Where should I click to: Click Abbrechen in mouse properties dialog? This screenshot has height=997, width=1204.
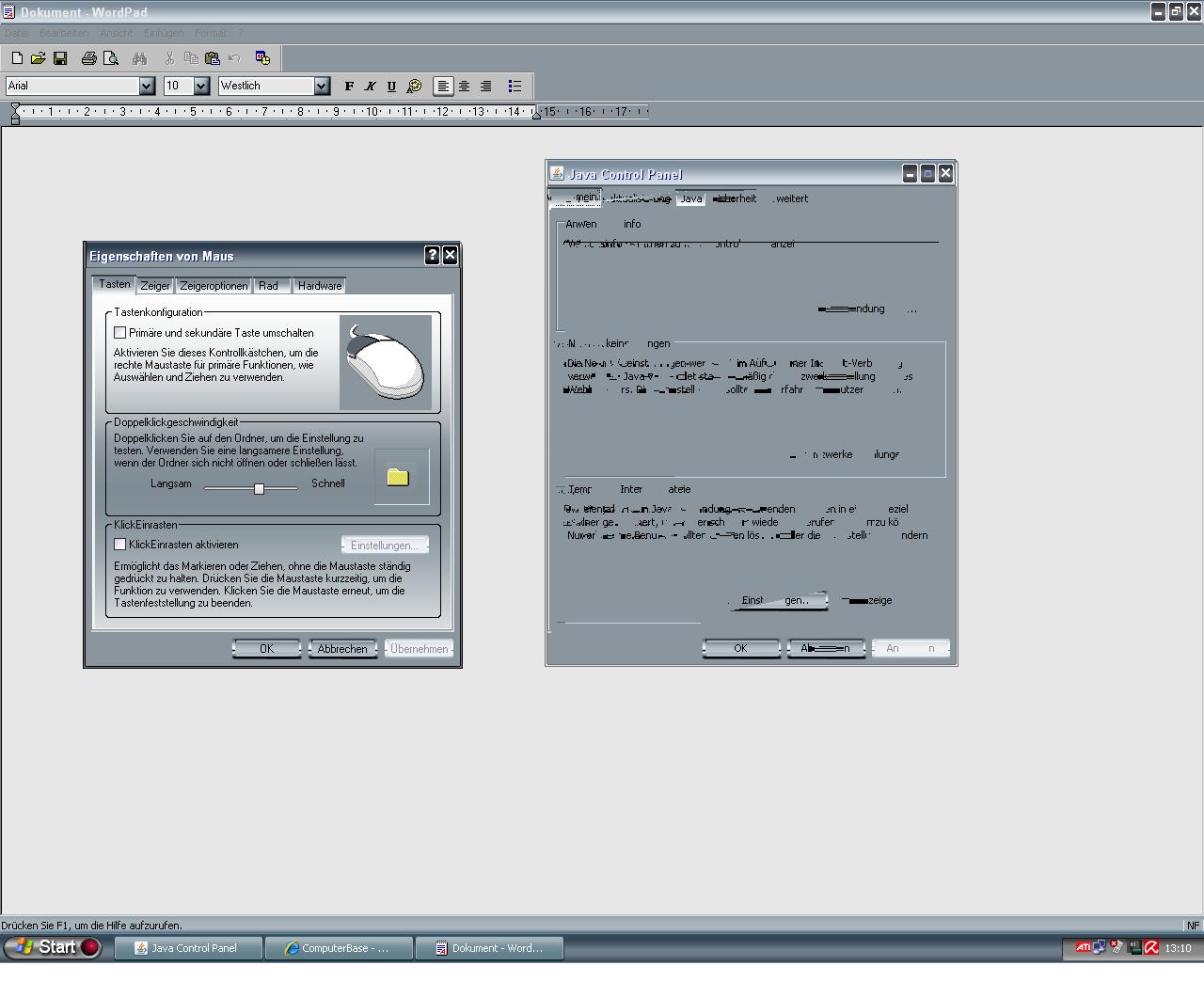(342, 649)
